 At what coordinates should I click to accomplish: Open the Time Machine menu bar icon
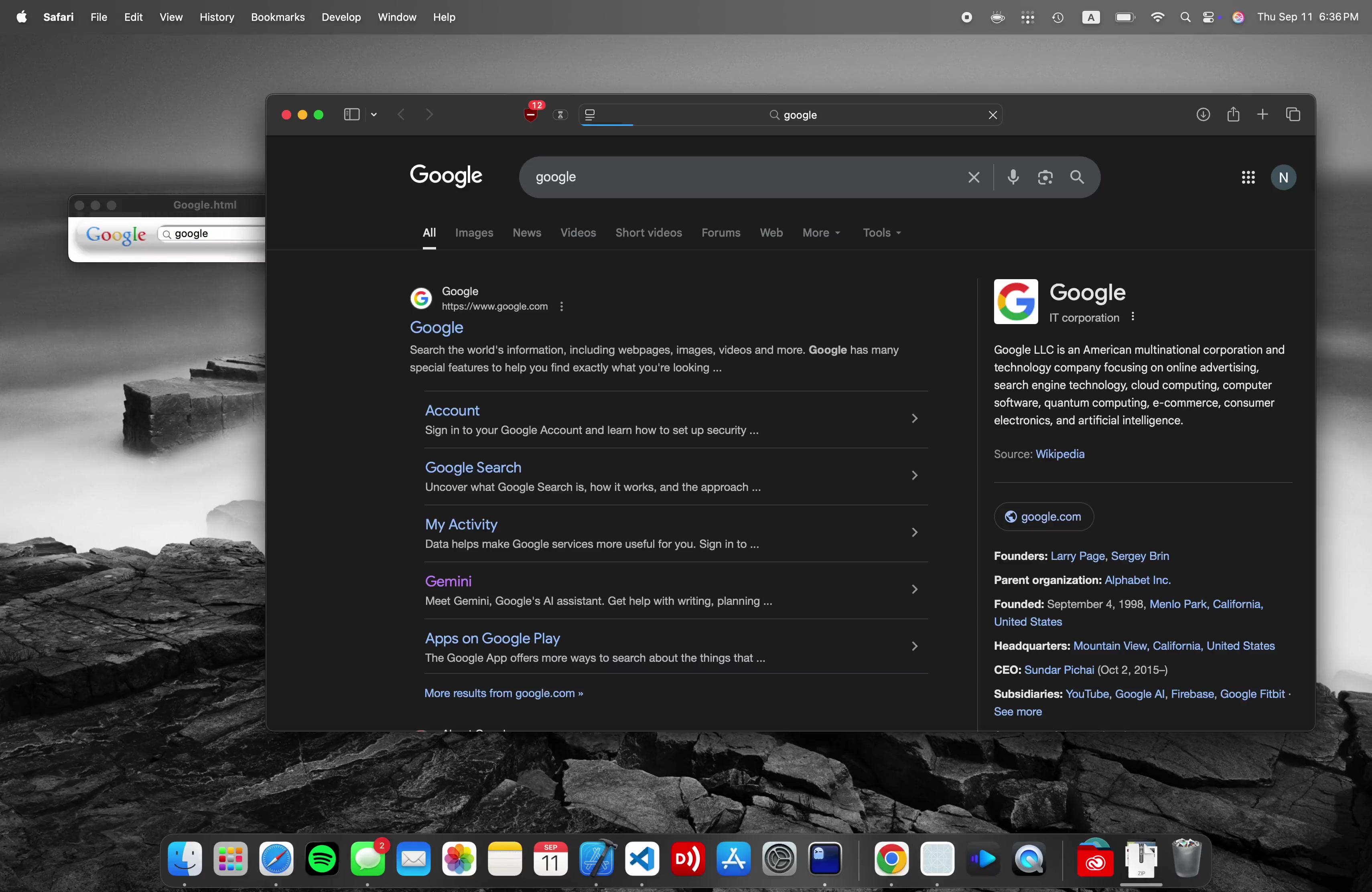1057,17
